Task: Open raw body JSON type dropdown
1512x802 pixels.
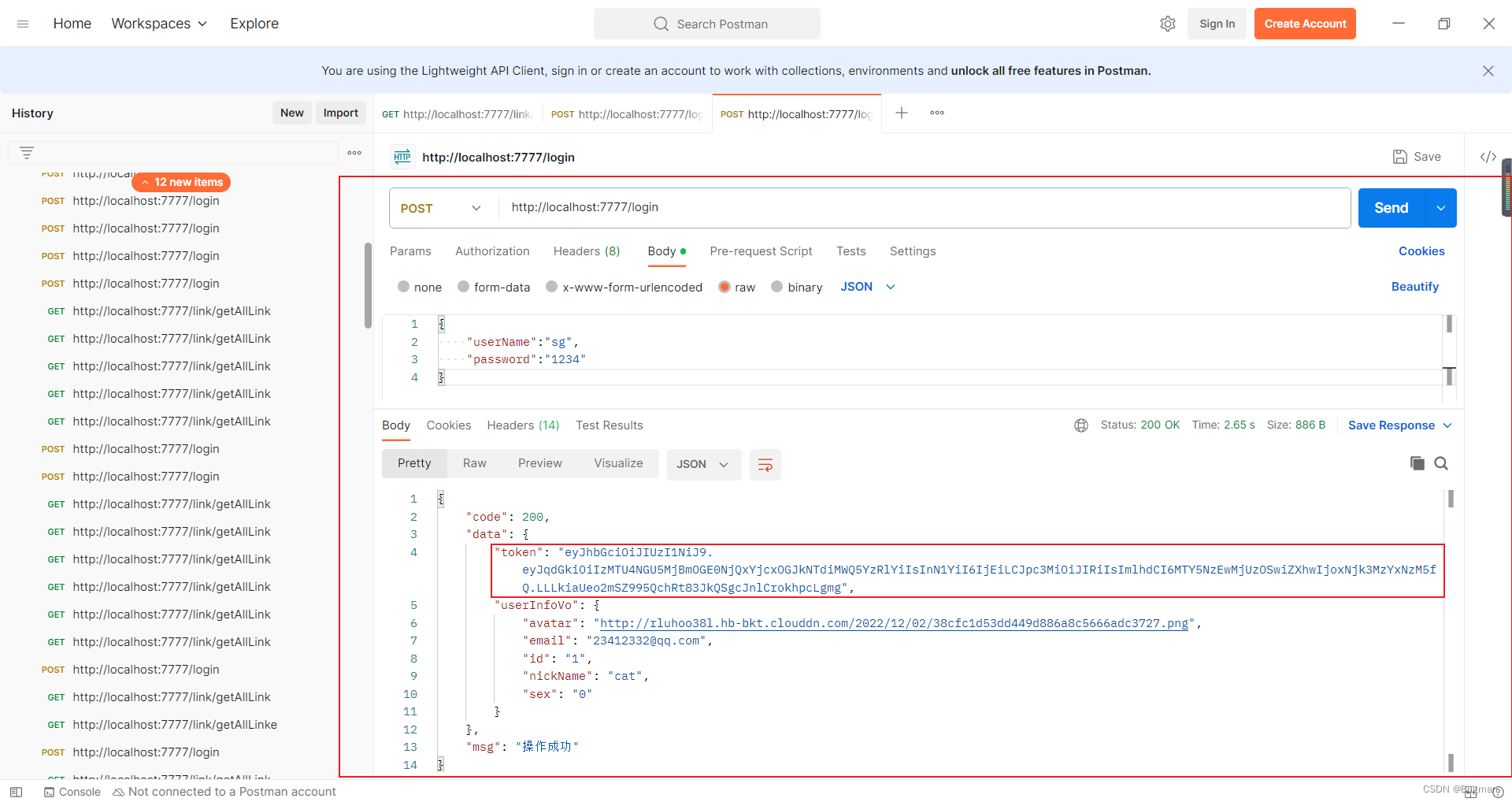Action: [868, 287]
